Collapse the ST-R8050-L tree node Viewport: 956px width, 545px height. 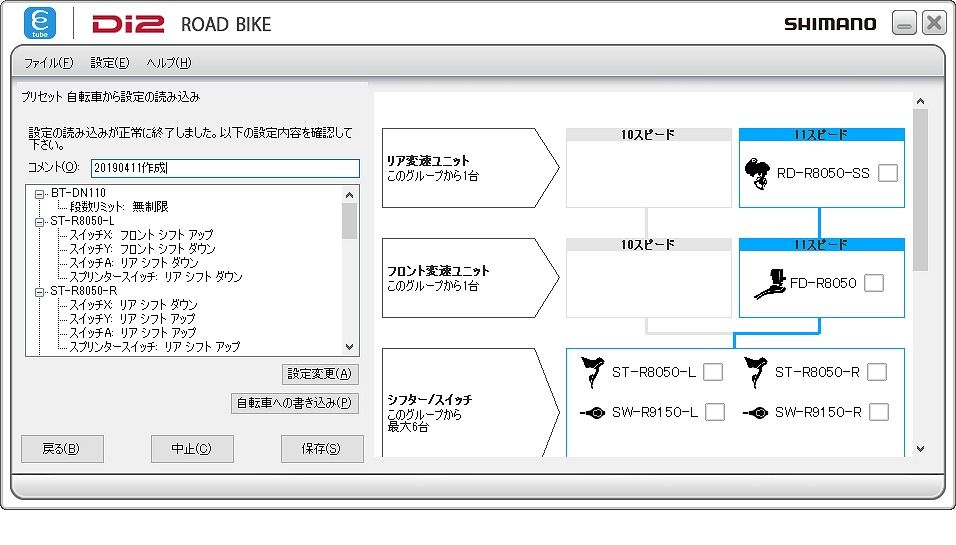pos(40,223)
